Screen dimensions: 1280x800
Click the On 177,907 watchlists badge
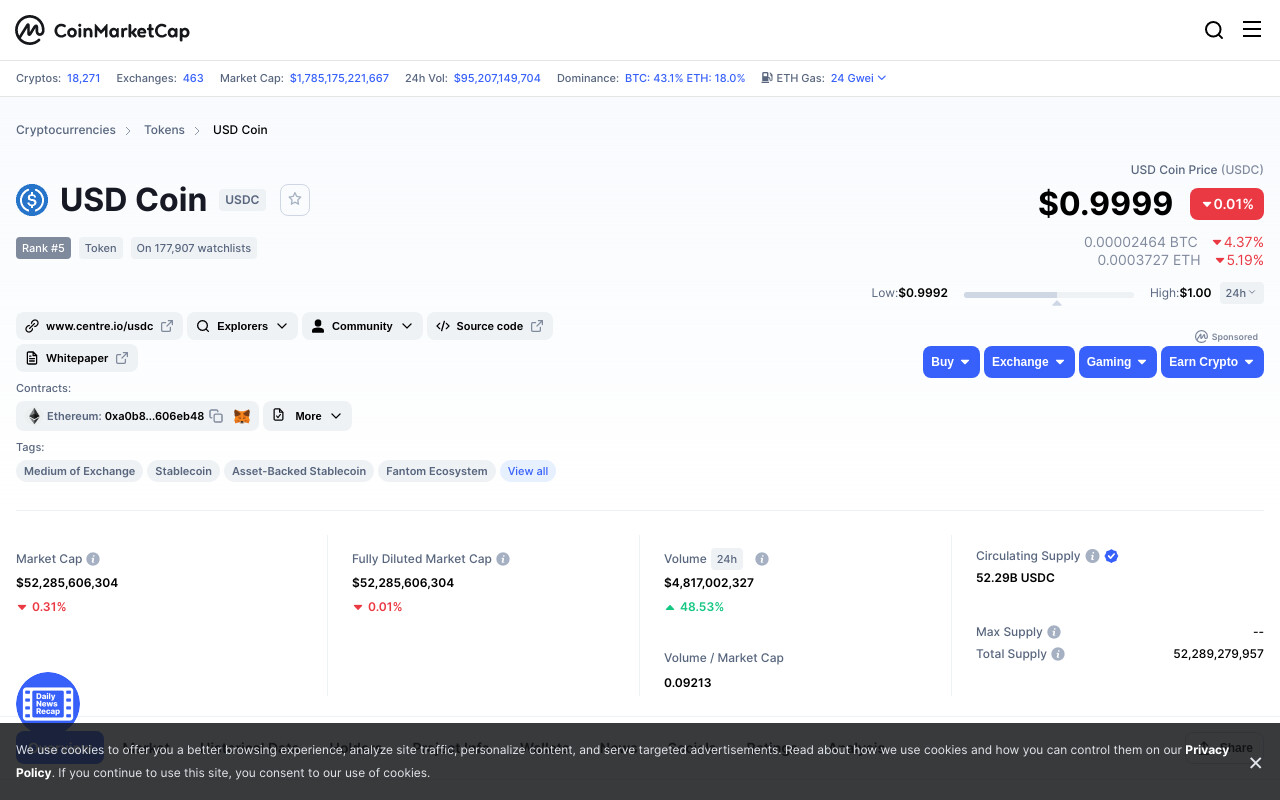[x=194, y=248]
